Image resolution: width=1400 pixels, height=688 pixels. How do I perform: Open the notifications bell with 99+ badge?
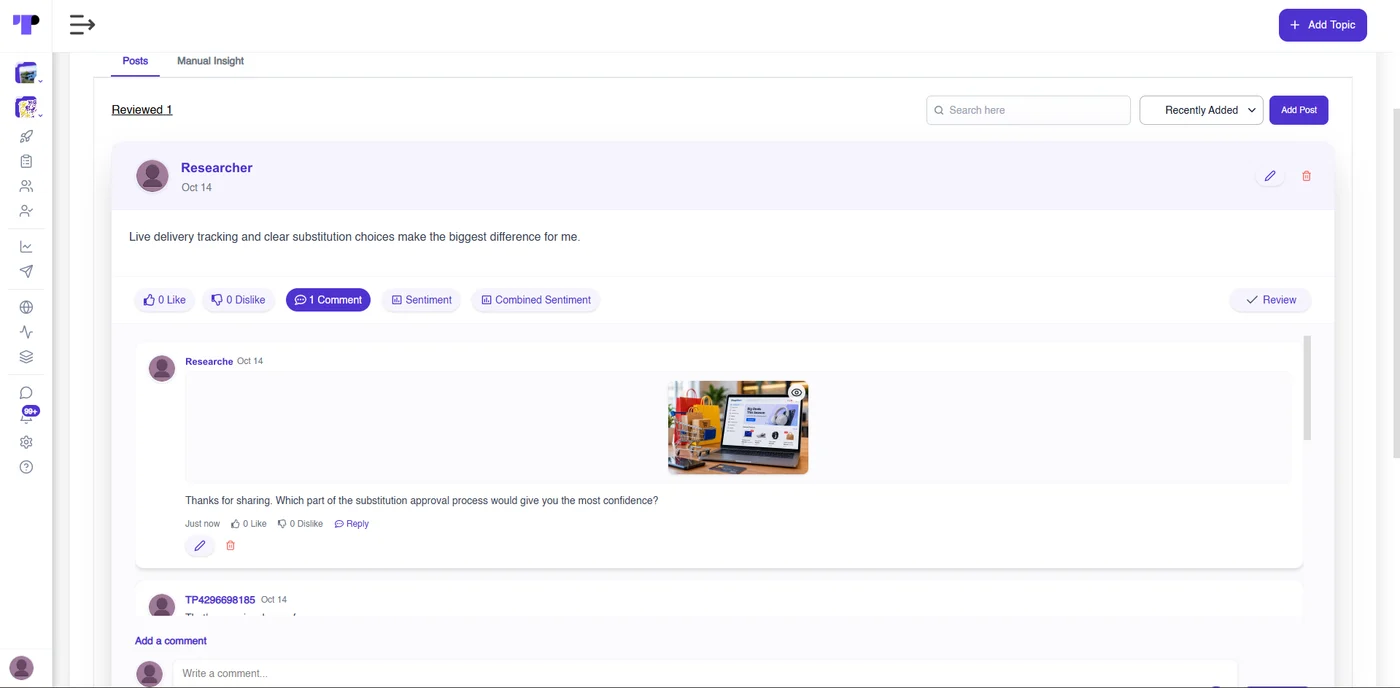click(28, 415)
